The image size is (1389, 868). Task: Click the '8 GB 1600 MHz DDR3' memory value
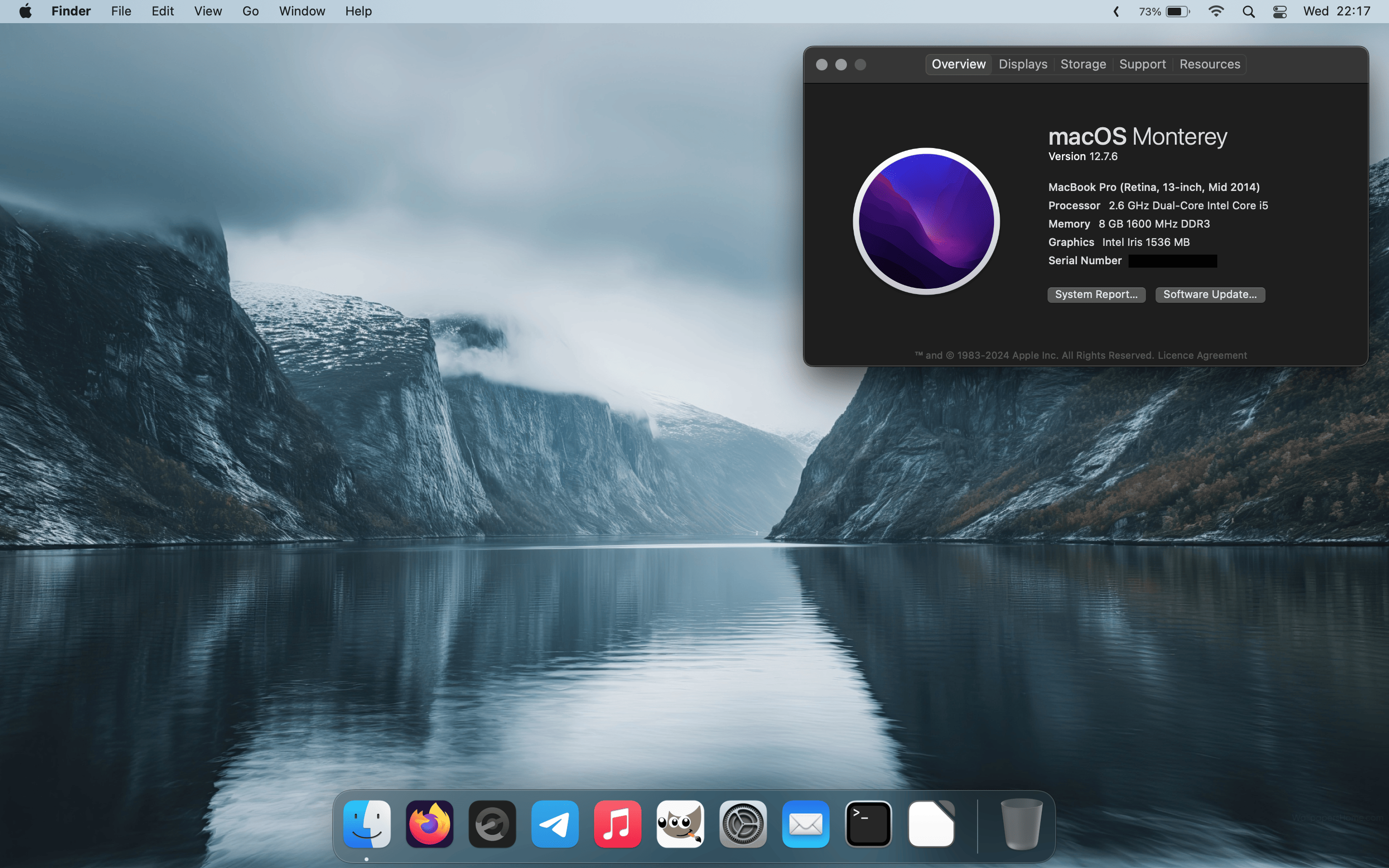coord(1154,224)
